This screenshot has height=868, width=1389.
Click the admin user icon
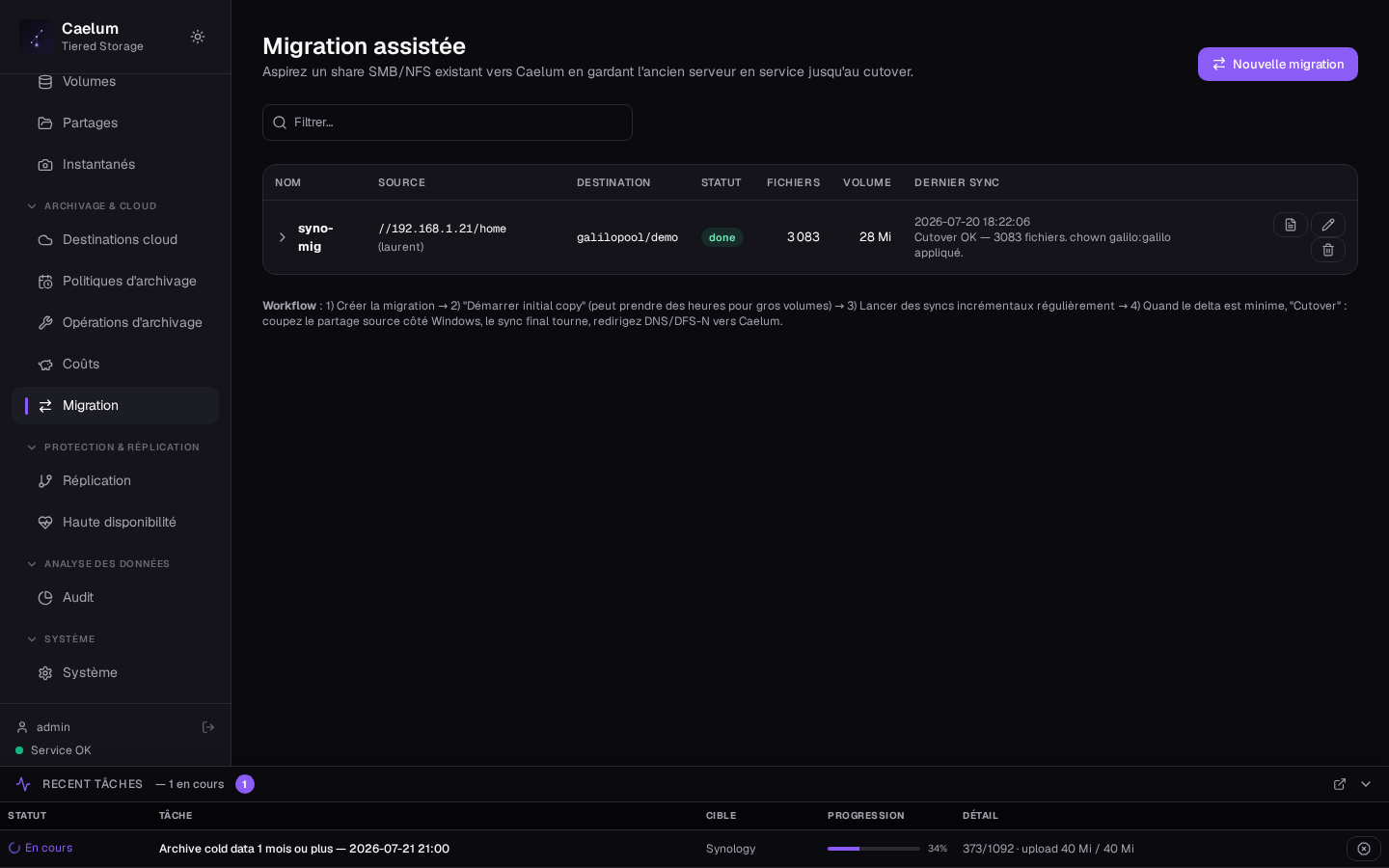coord(22,727)
